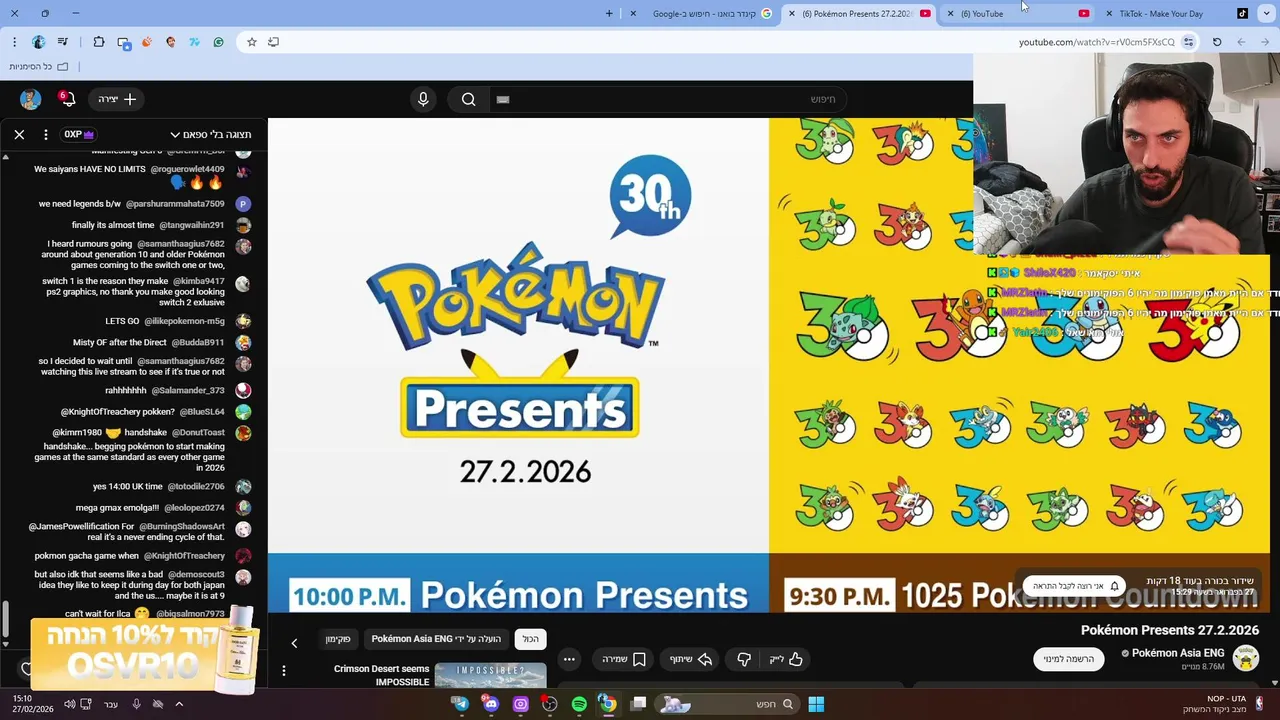
Task: Open Spotify from the taskbar
Action: (x=579, y=704)
